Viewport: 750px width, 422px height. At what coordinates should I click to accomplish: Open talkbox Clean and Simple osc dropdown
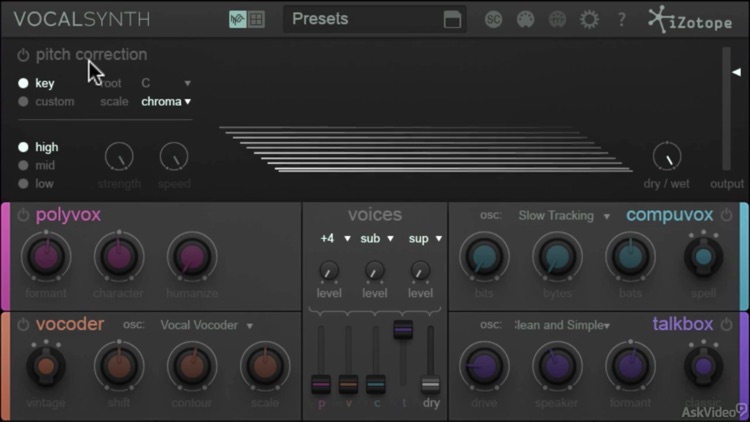[x=563, y=325]
